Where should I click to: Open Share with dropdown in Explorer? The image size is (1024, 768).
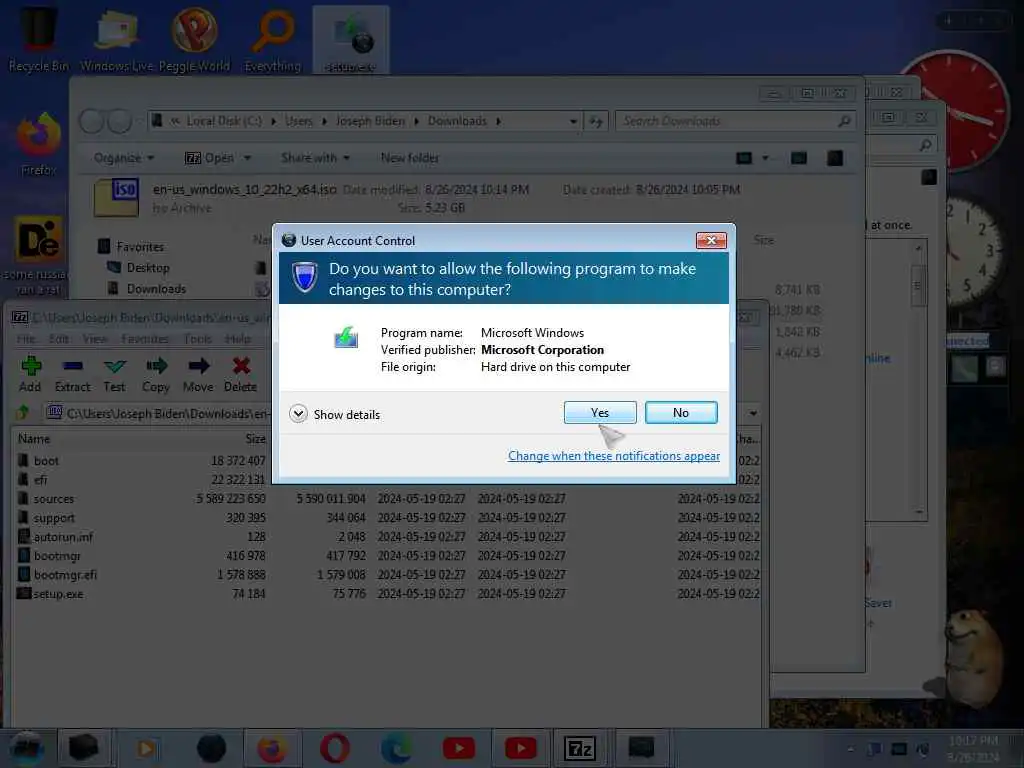point(315,158)
